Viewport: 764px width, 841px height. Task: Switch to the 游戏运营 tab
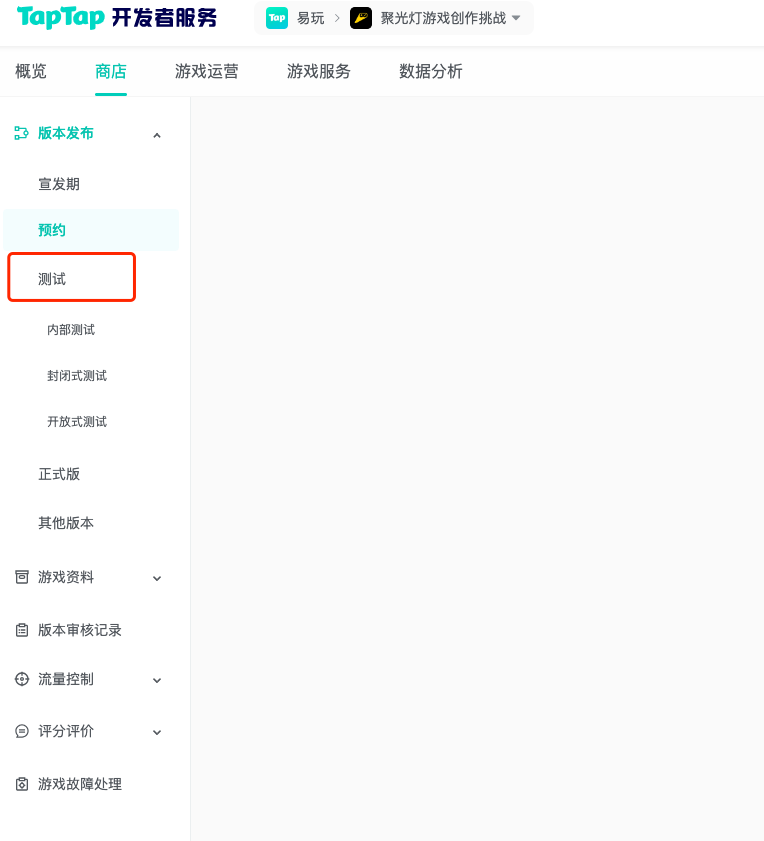(207, 71)
